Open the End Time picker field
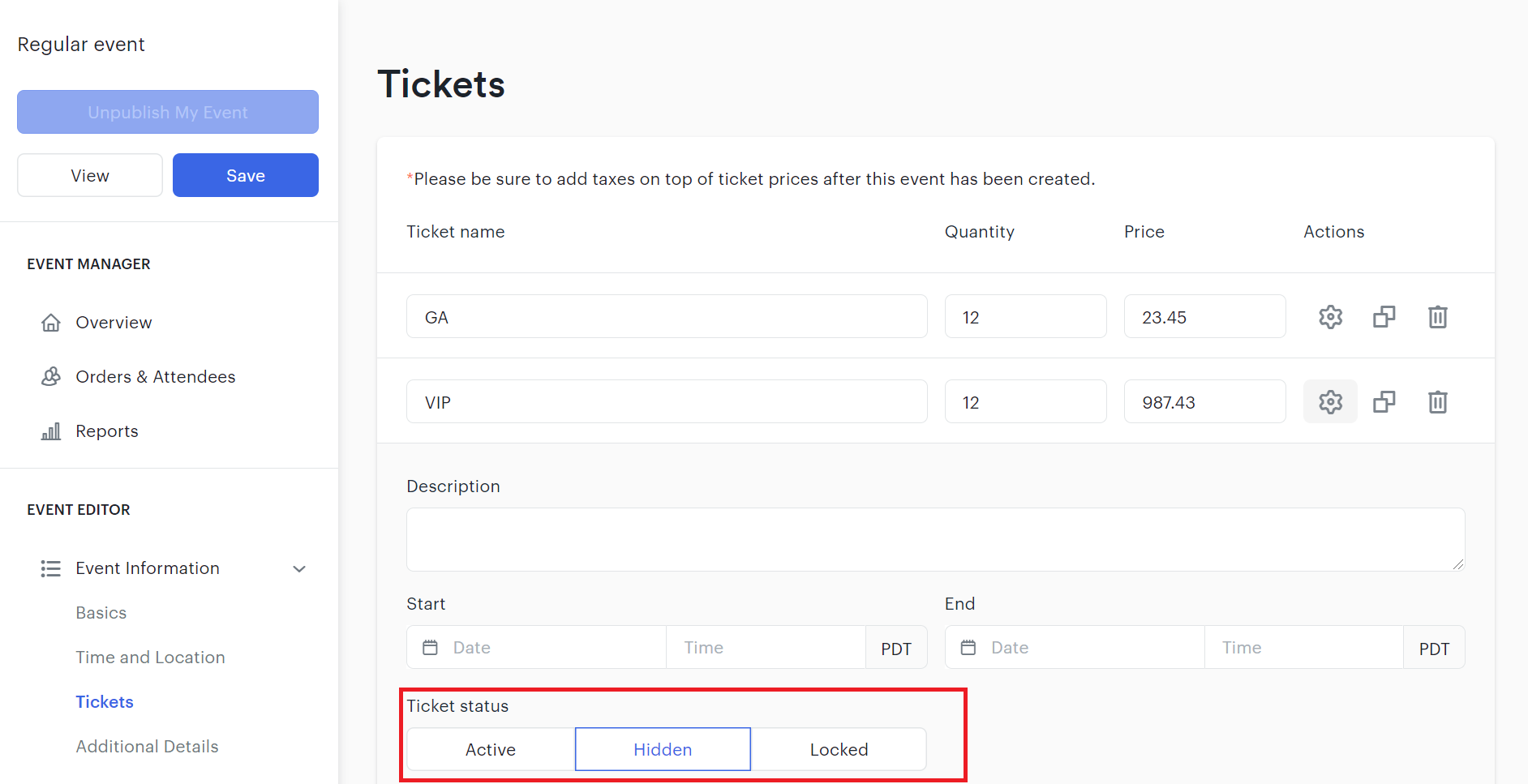Screen dimensions: 1528x784 pyautogui.click(x=1303, y=648)
